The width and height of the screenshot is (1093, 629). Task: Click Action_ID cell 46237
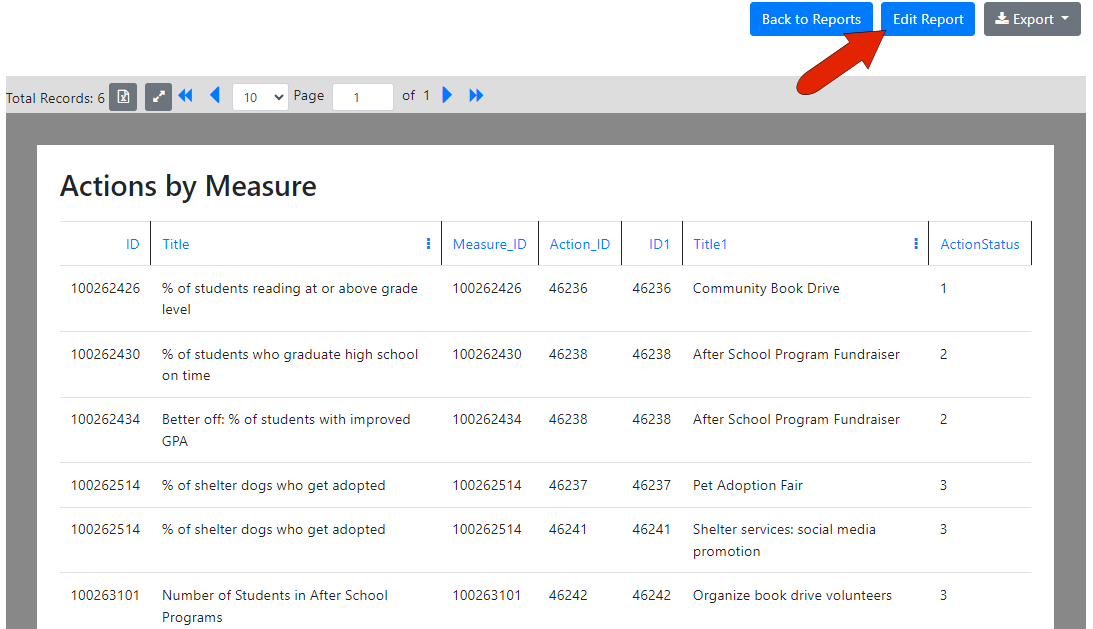[x=568, y=485]
